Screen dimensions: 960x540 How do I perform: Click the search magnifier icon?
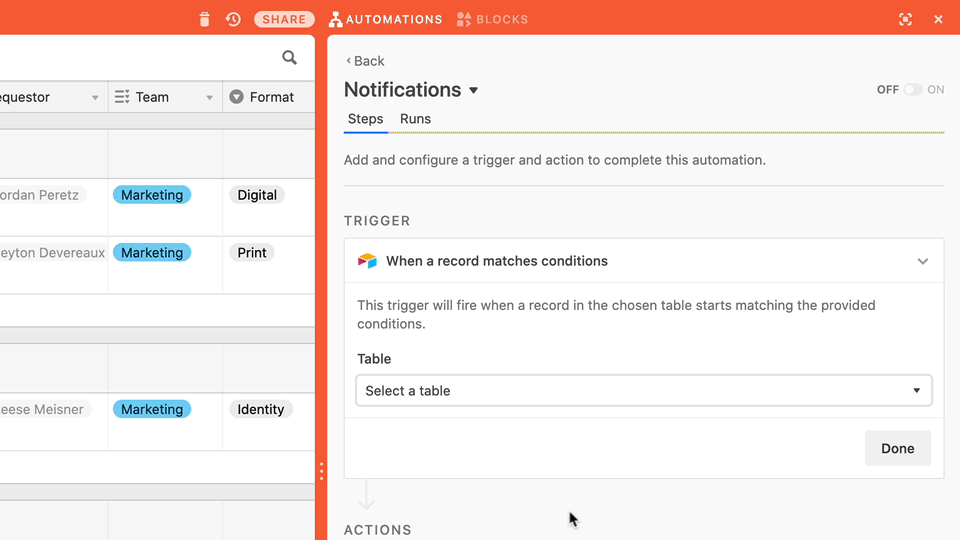click(290, 58)
